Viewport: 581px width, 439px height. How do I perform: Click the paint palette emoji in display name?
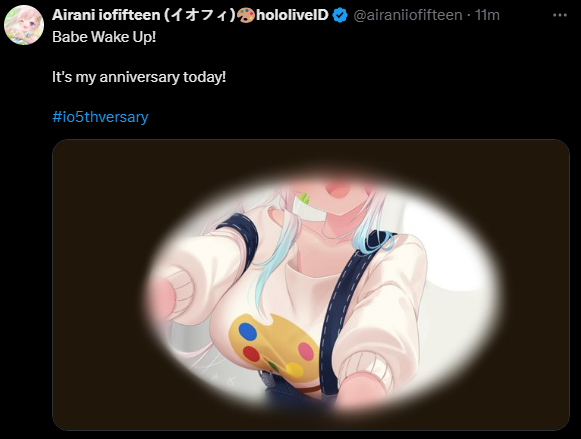tap(246, 15)
